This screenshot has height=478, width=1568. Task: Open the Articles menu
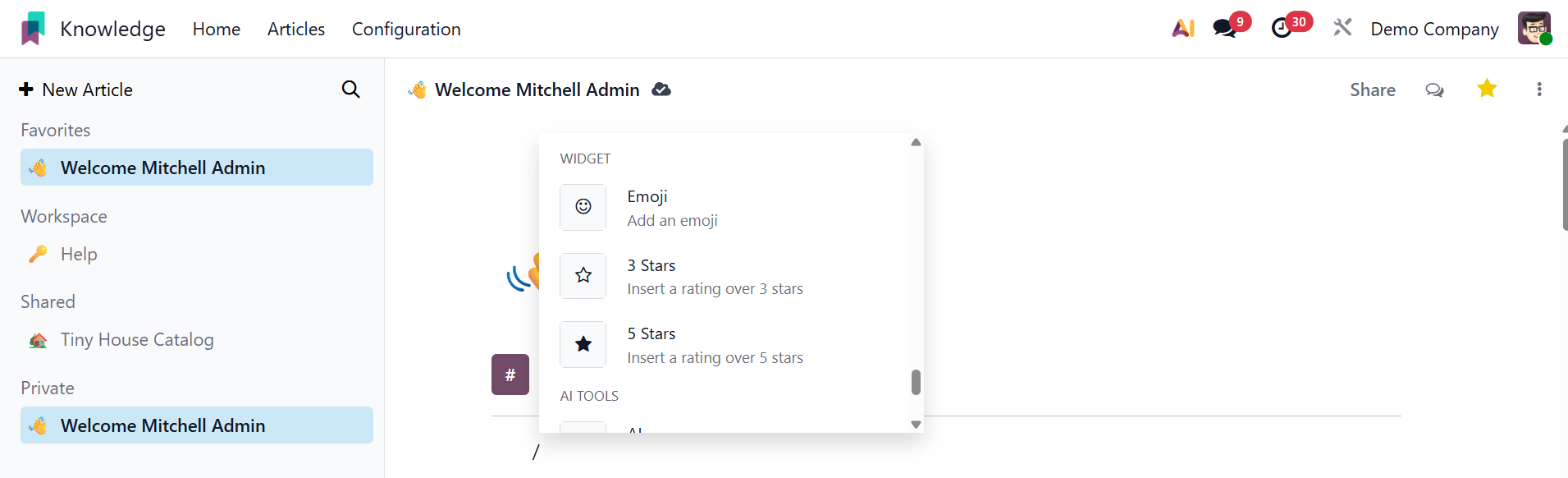(x=296, y=30)
